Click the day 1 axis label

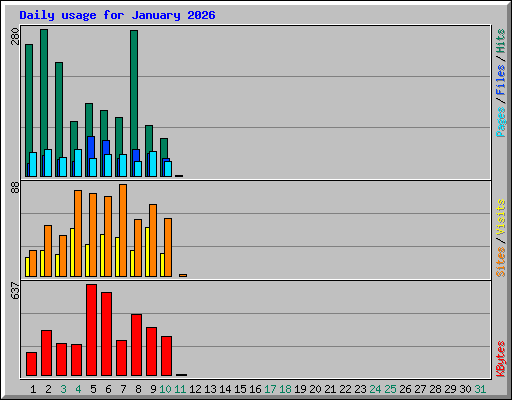(33, 389)
